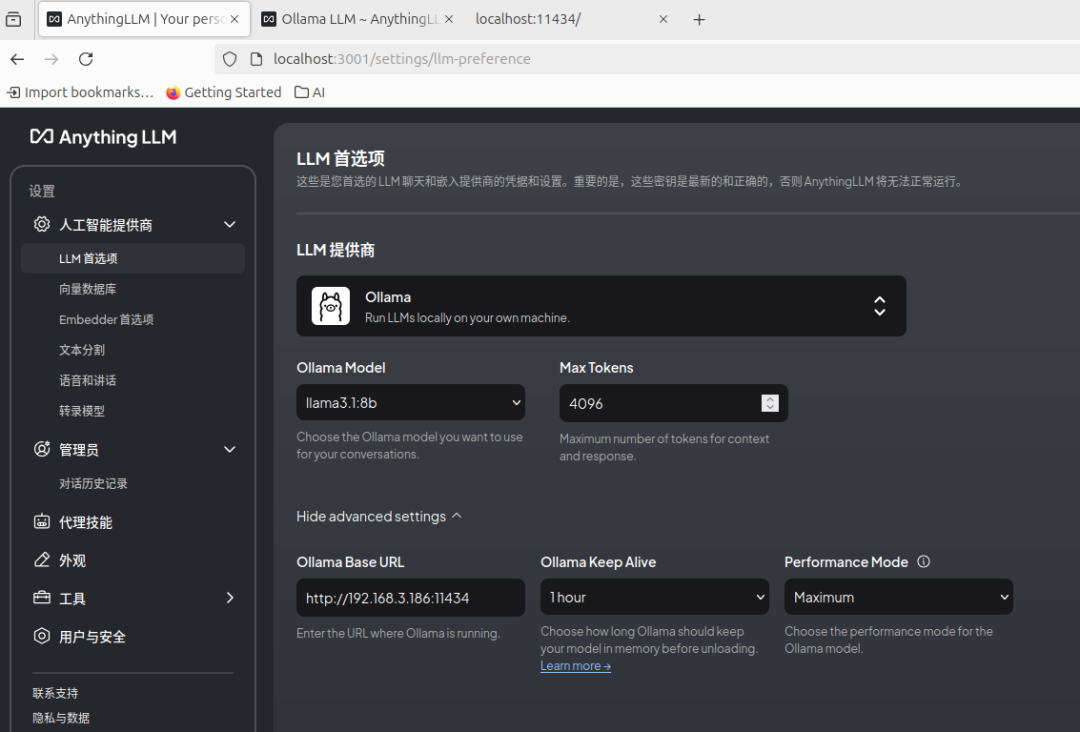Open the Ollama Model dropdown

pos(410,403)
